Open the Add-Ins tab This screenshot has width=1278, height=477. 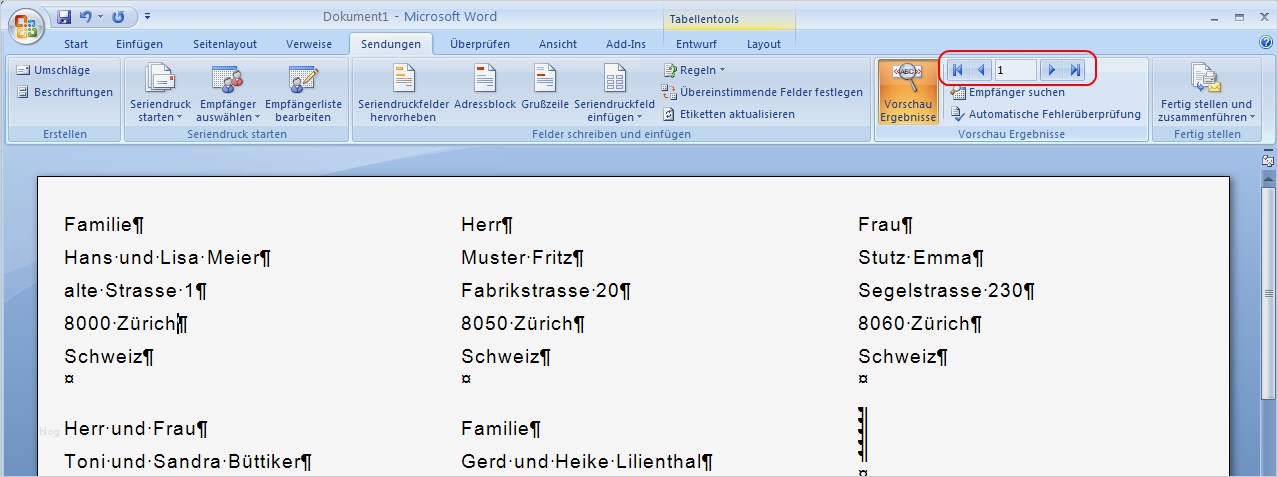tap(626, 44)
